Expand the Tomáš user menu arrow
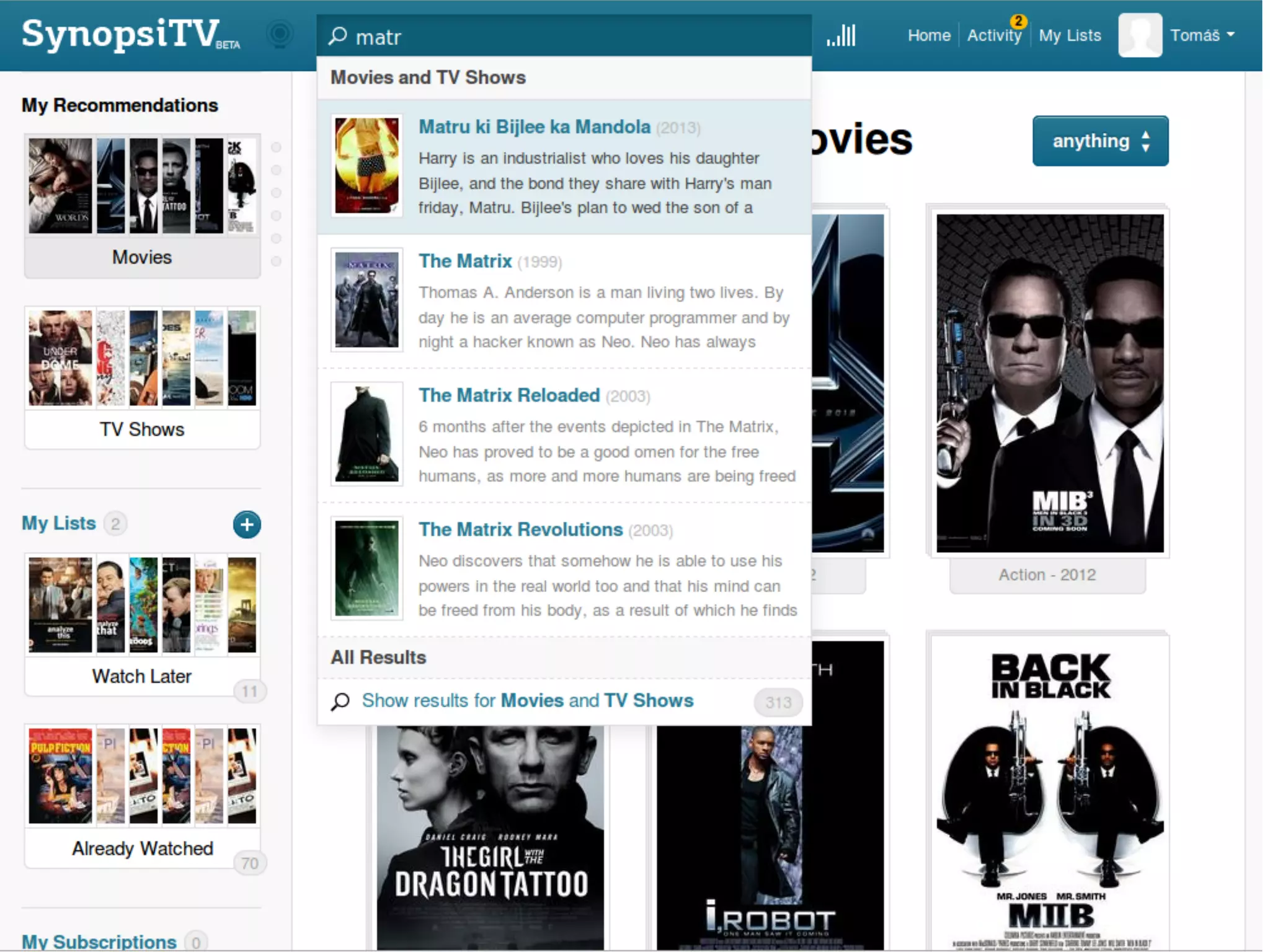The image size is (1270, 952). (x=1231, y=35)
